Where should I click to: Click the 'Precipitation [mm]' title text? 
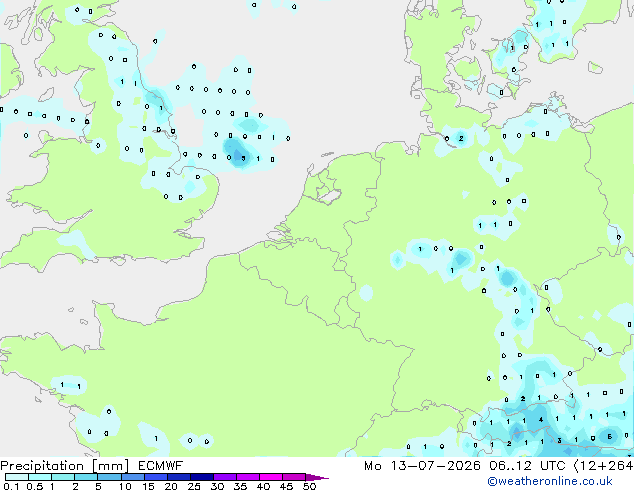coord(65,466)
